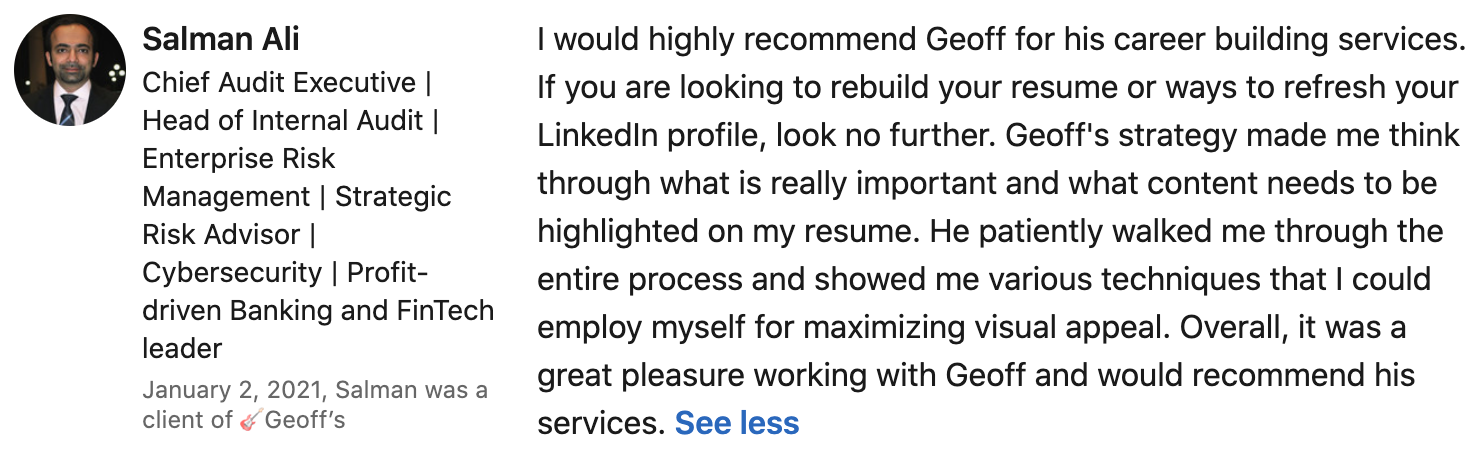The image size is (1480, 458).
Task: Click the guitar emoji before Geoff's
Action: 250,420
